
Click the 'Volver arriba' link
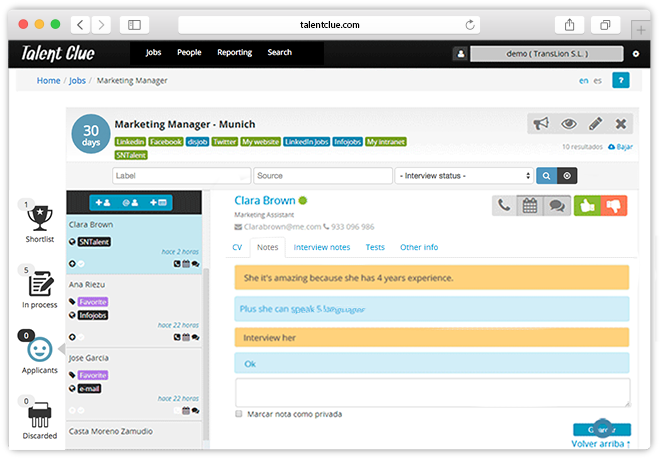[600, 443]
